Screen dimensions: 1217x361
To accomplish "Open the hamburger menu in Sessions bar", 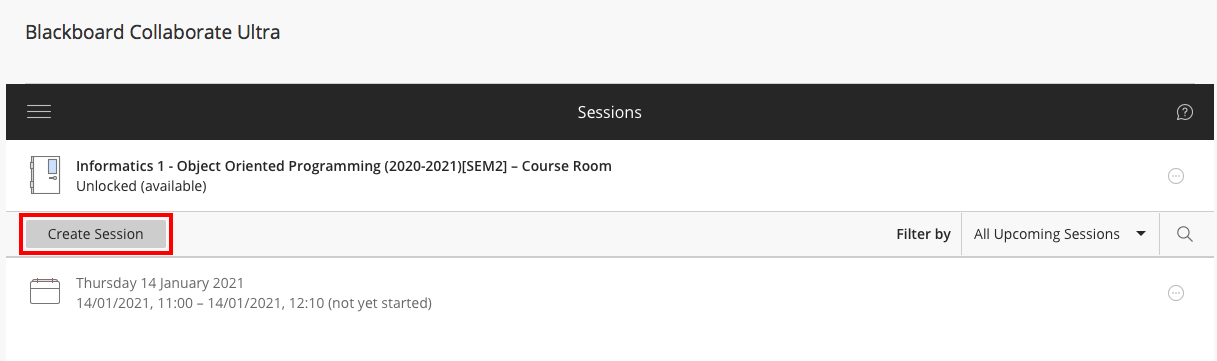I will click(39, 112).
